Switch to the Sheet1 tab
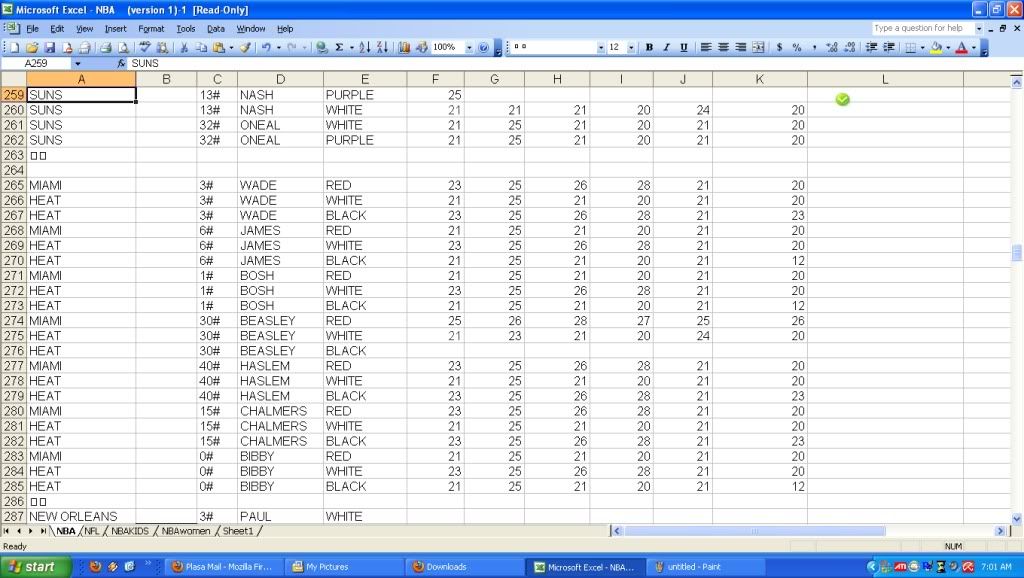This screenshot has height=578, width=1024. [x=238, y=531]
